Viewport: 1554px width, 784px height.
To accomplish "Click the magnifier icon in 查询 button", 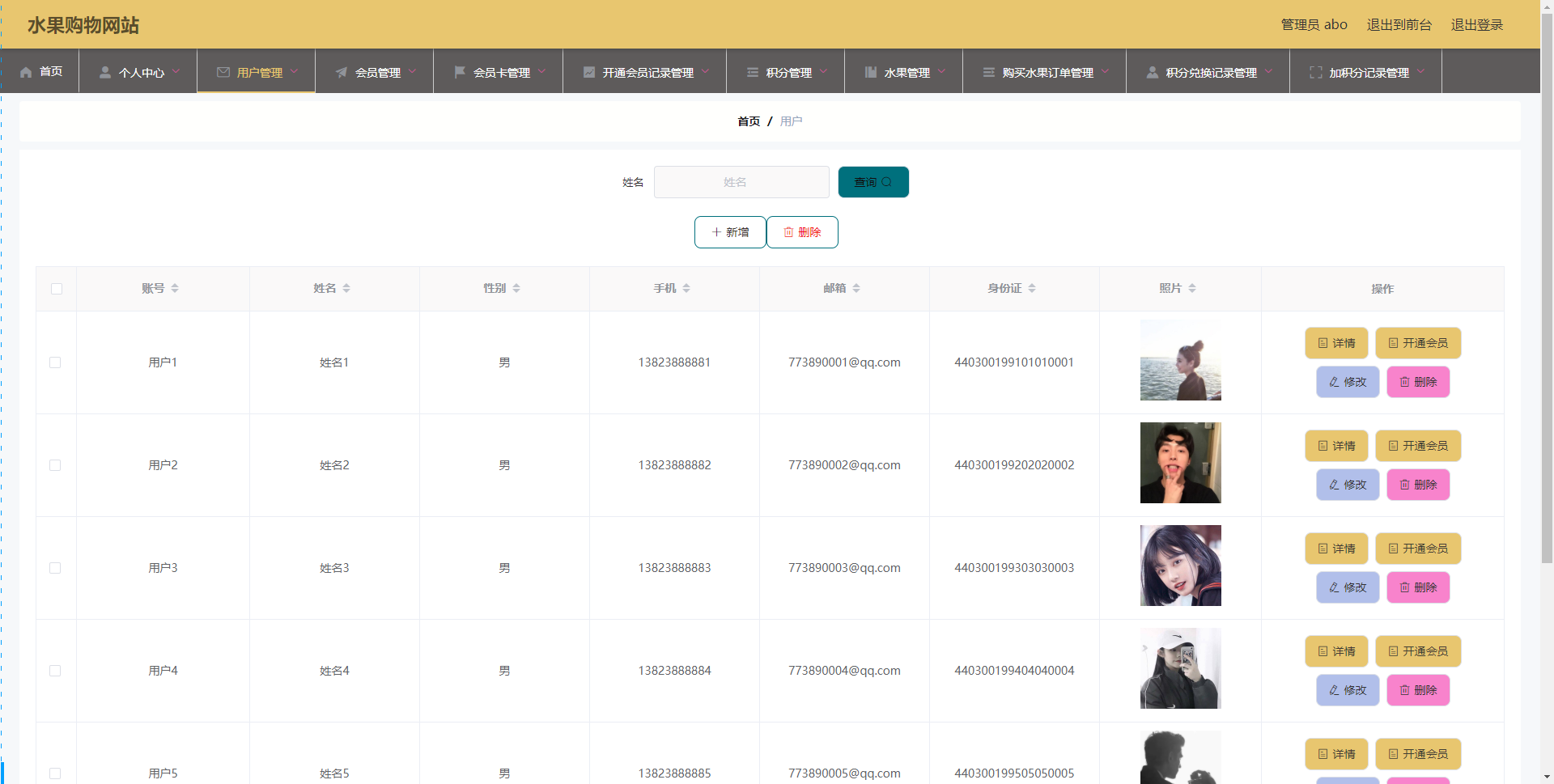I will coord(887,182).
